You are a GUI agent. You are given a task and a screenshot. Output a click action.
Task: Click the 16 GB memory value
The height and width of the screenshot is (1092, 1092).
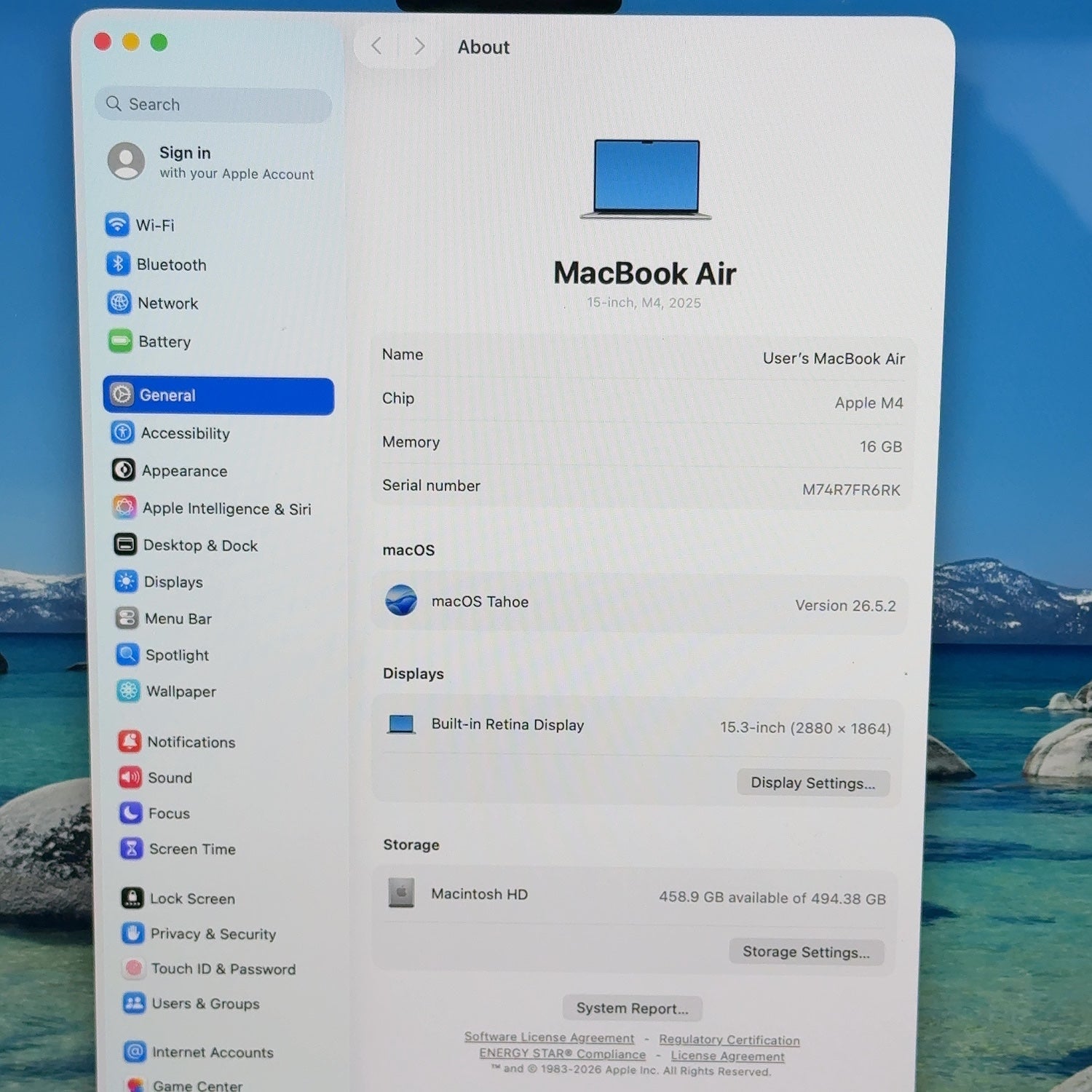click(x=881, y=446)
